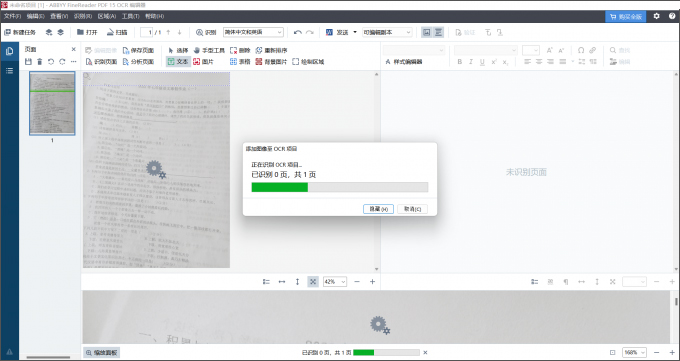This screenshot has width=680, height=361.
Task: Click the help question mark icon
Action: (672, 16)
